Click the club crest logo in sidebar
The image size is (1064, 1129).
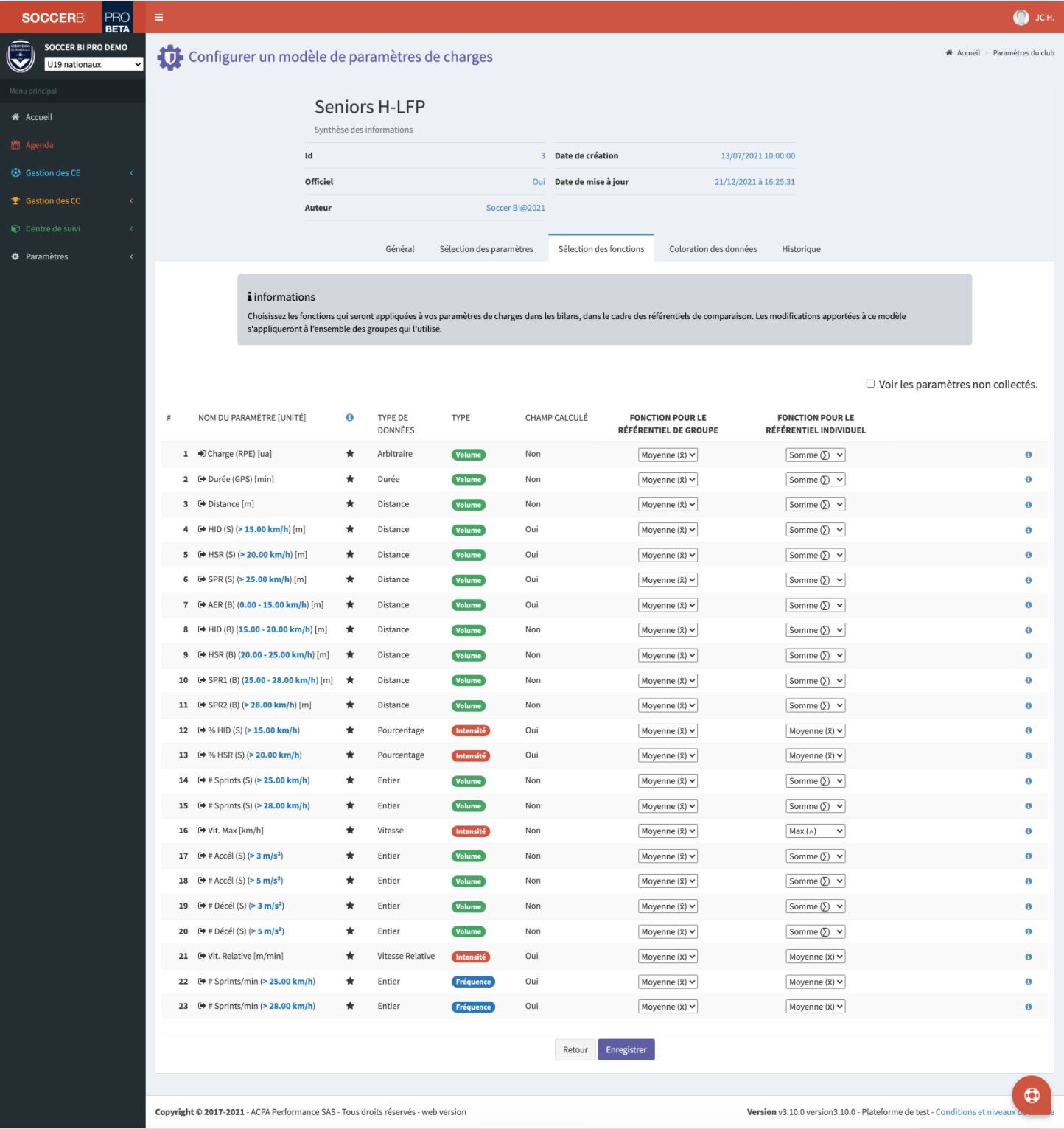pos(21,56)
